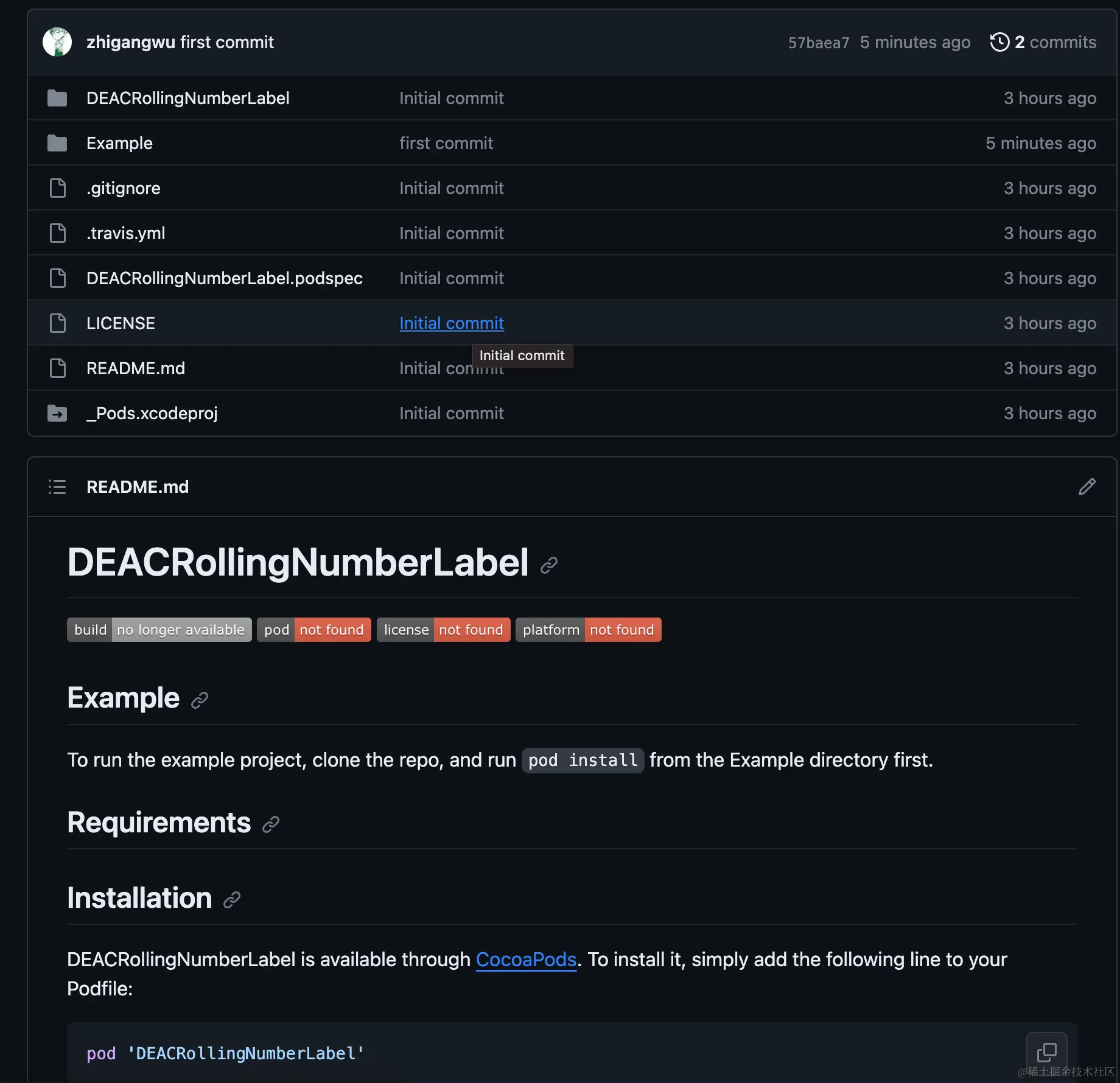
Task: Click the LICENSE row's Initial commit link
Action: (451, 323)
